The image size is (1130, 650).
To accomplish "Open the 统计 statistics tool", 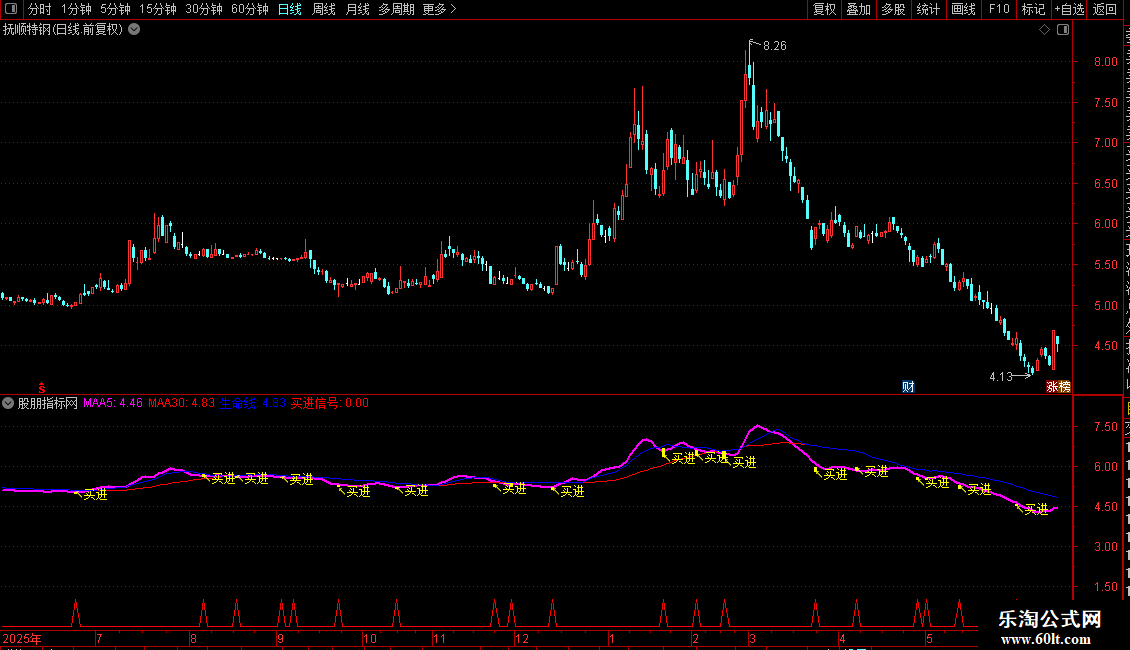I will click(x=927, y=9).
